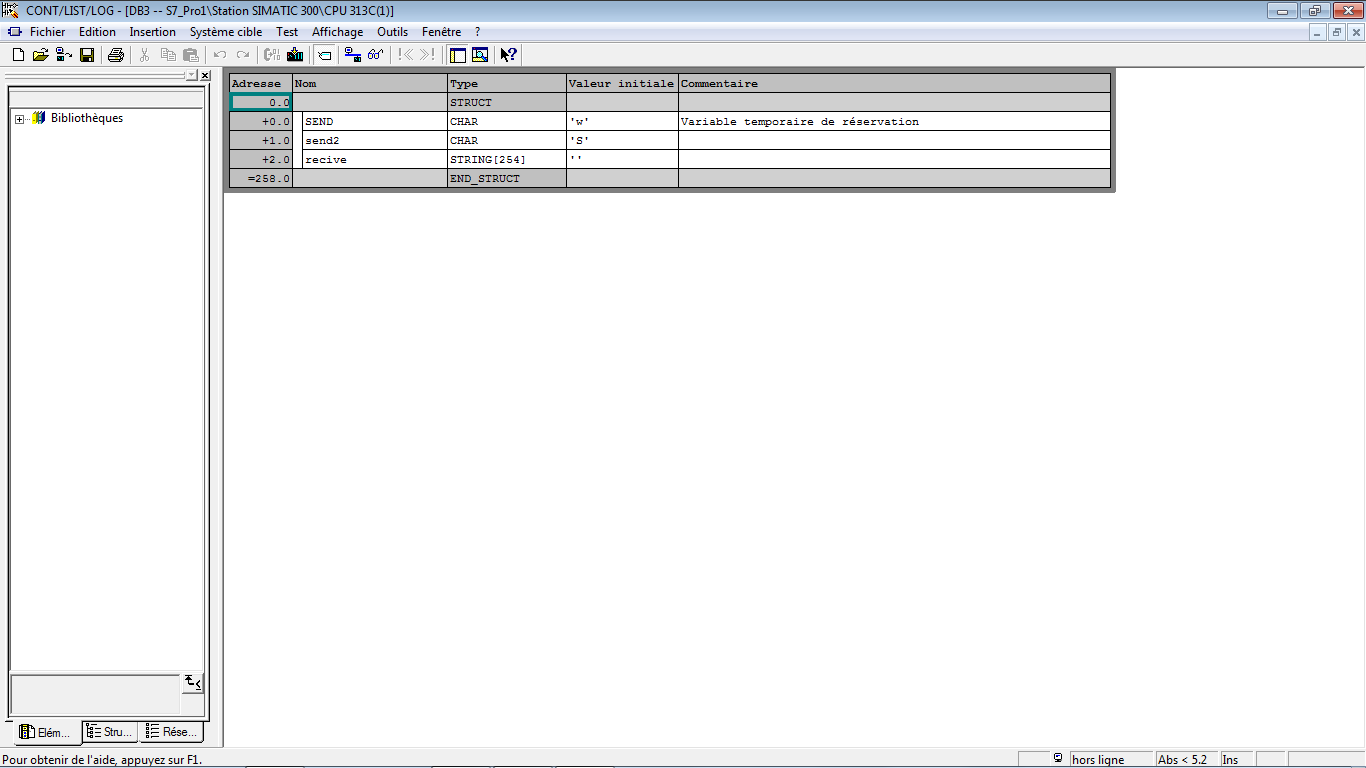Screen dimensions: 1366x768
Task: Open the Insertion menu
Action: click(x=153, y=32)
